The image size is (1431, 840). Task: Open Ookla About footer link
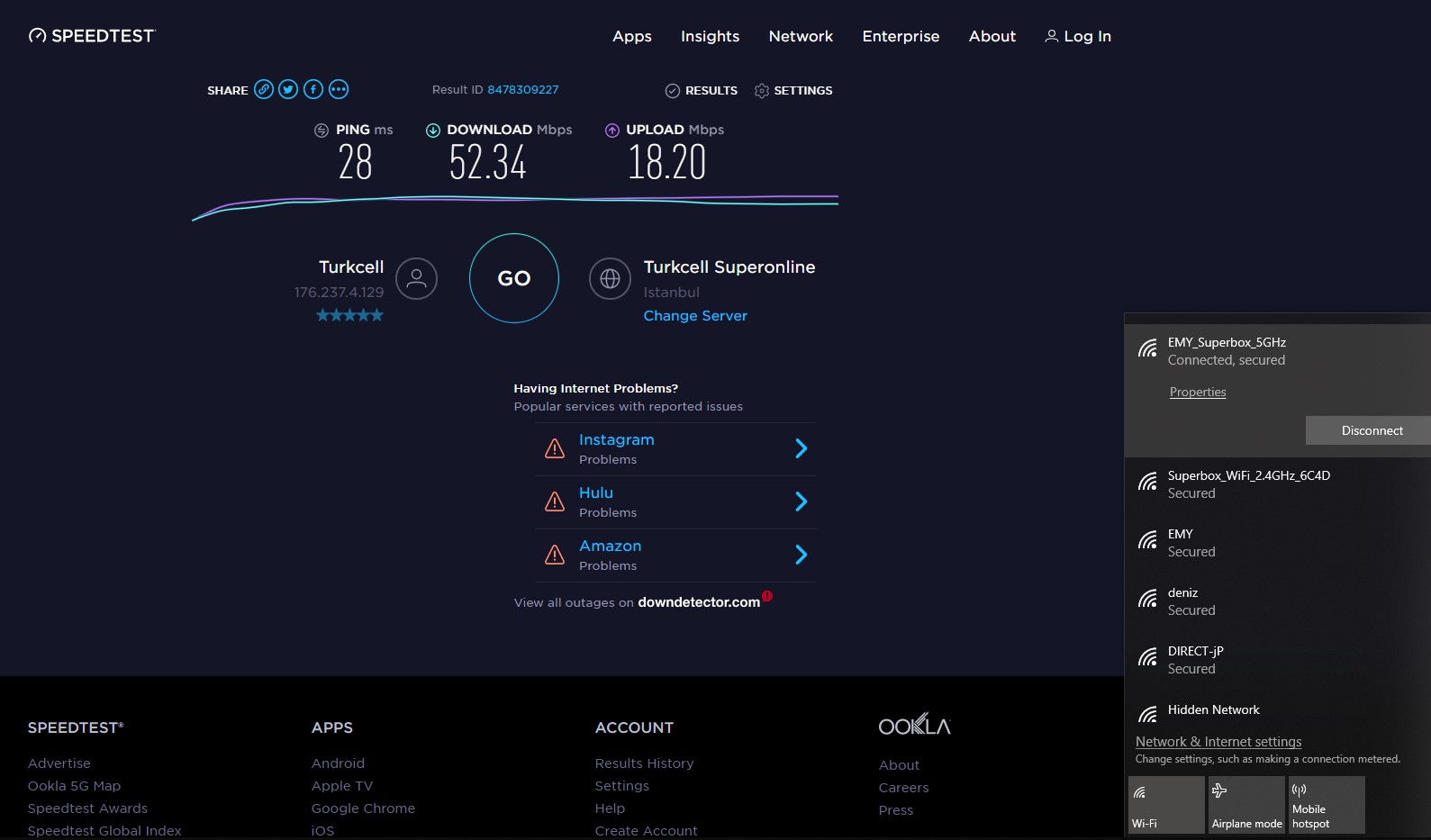[899, 765]
